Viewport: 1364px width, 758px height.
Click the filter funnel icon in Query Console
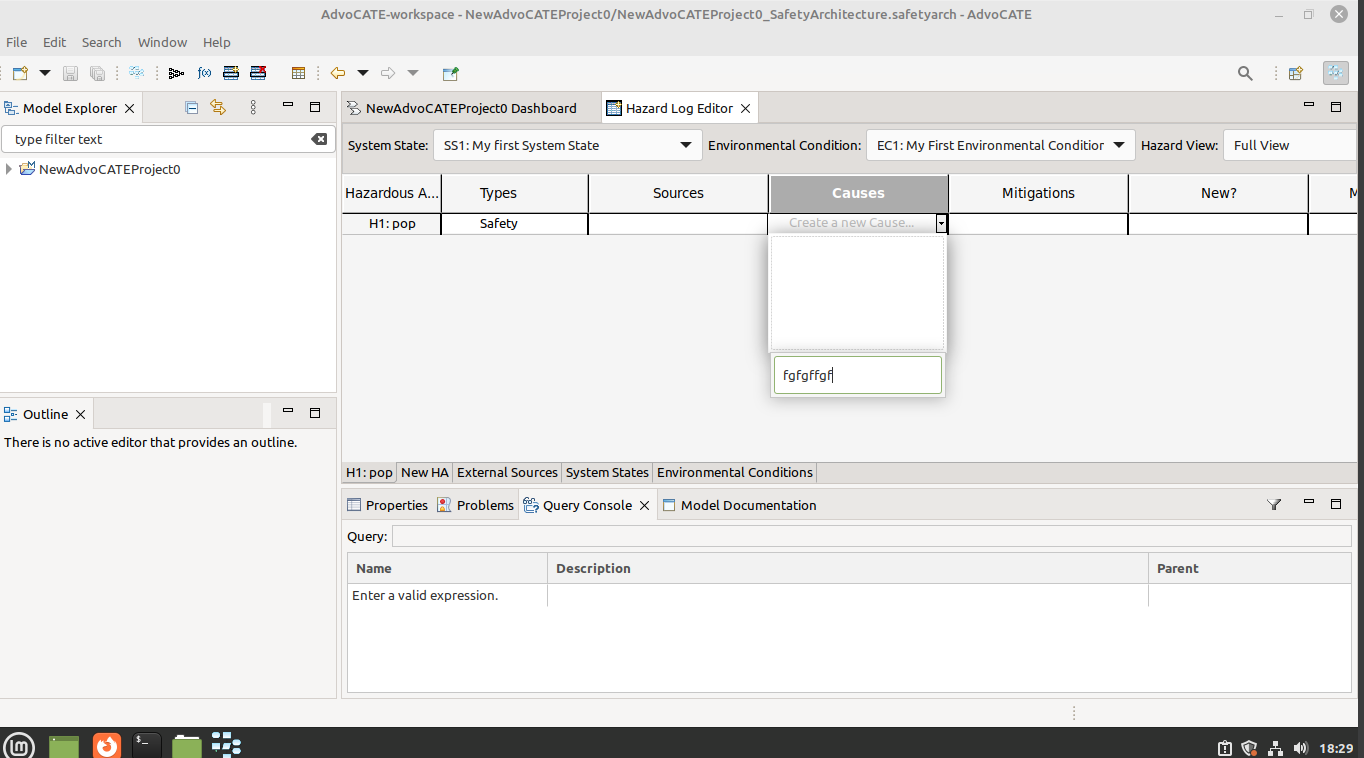[1274, 505]
